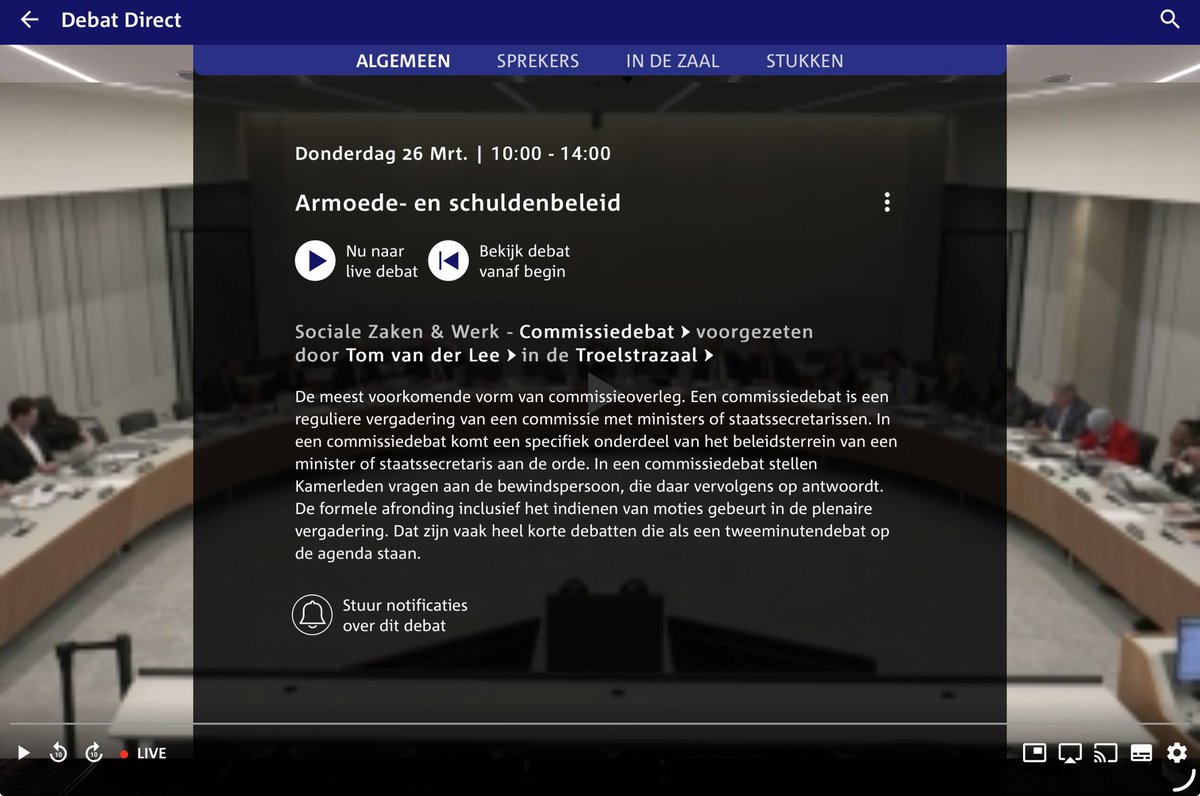Open search with the magnifier icon
Viewport: 1200px width, 796px height.
tap(1170, 20)
